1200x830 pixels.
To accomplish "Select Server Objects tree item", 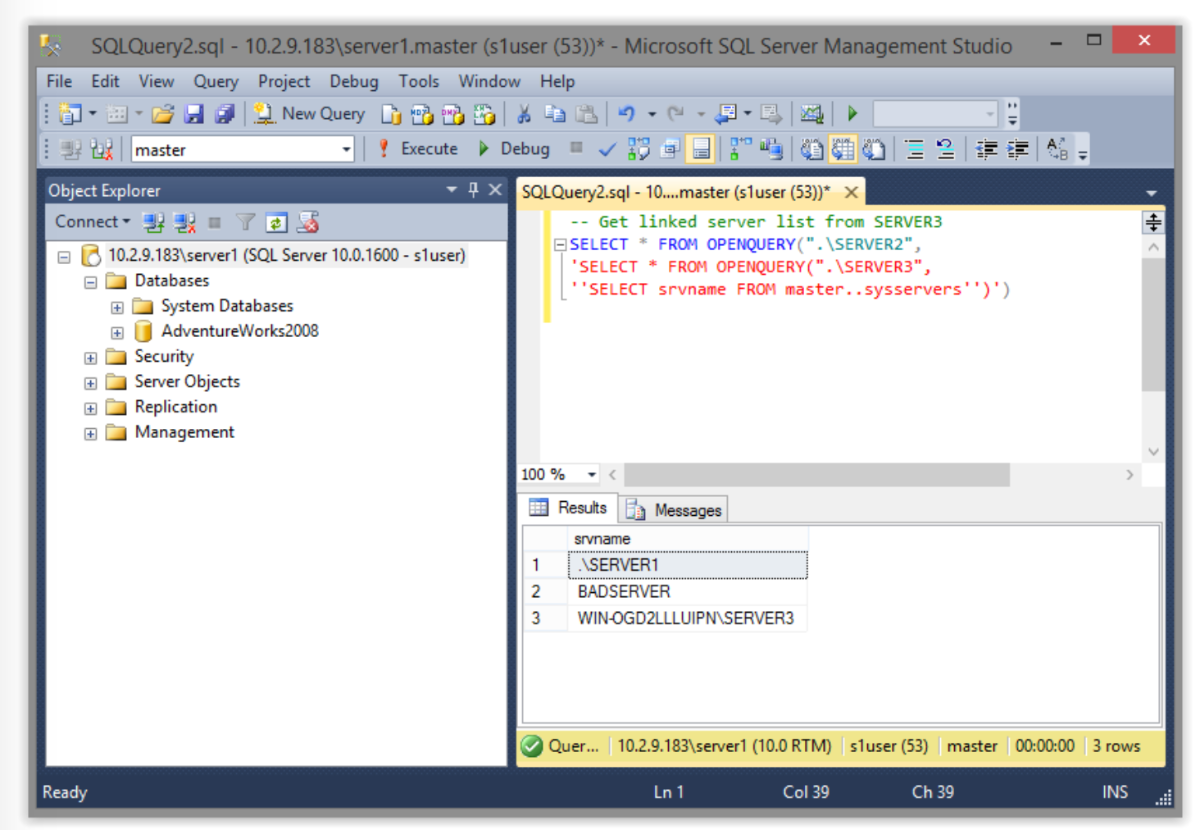I will pos(187,382).
